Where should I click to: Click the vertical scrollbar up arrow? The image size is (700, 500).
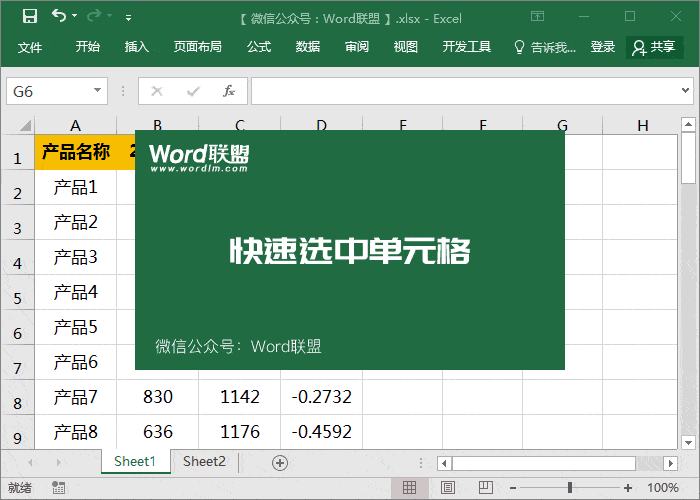(x=688, y=124)
